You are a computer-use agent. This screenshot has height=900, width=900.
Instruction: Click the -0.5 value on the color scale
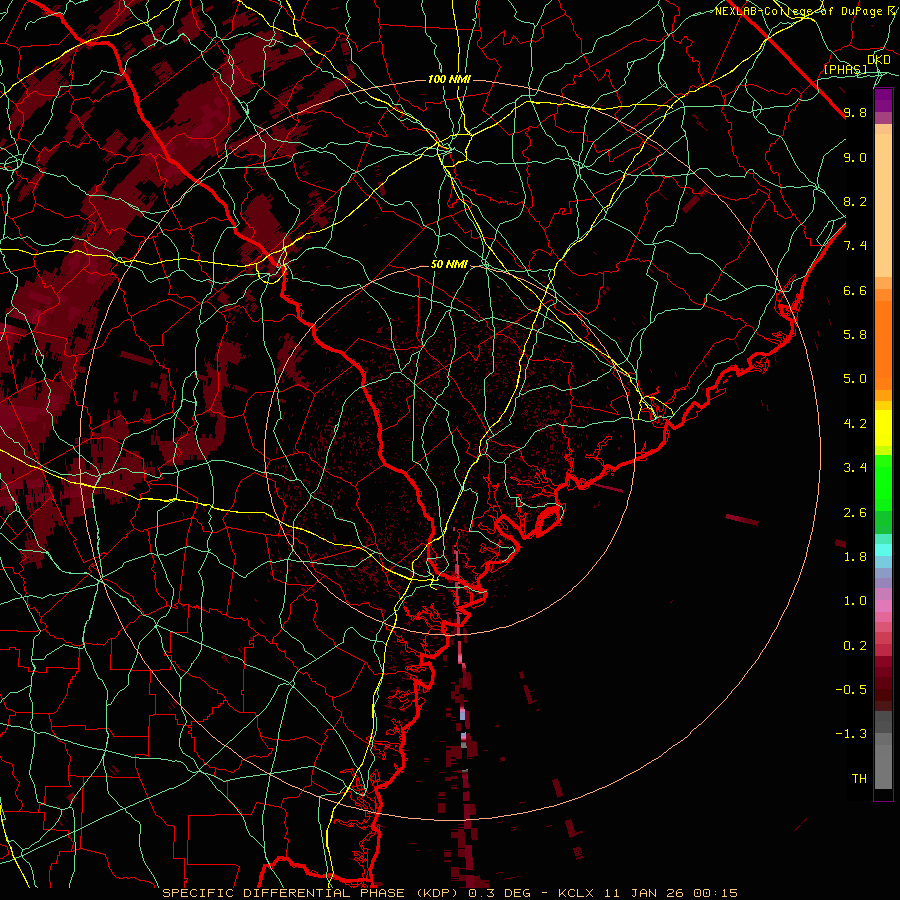[851, 690]
